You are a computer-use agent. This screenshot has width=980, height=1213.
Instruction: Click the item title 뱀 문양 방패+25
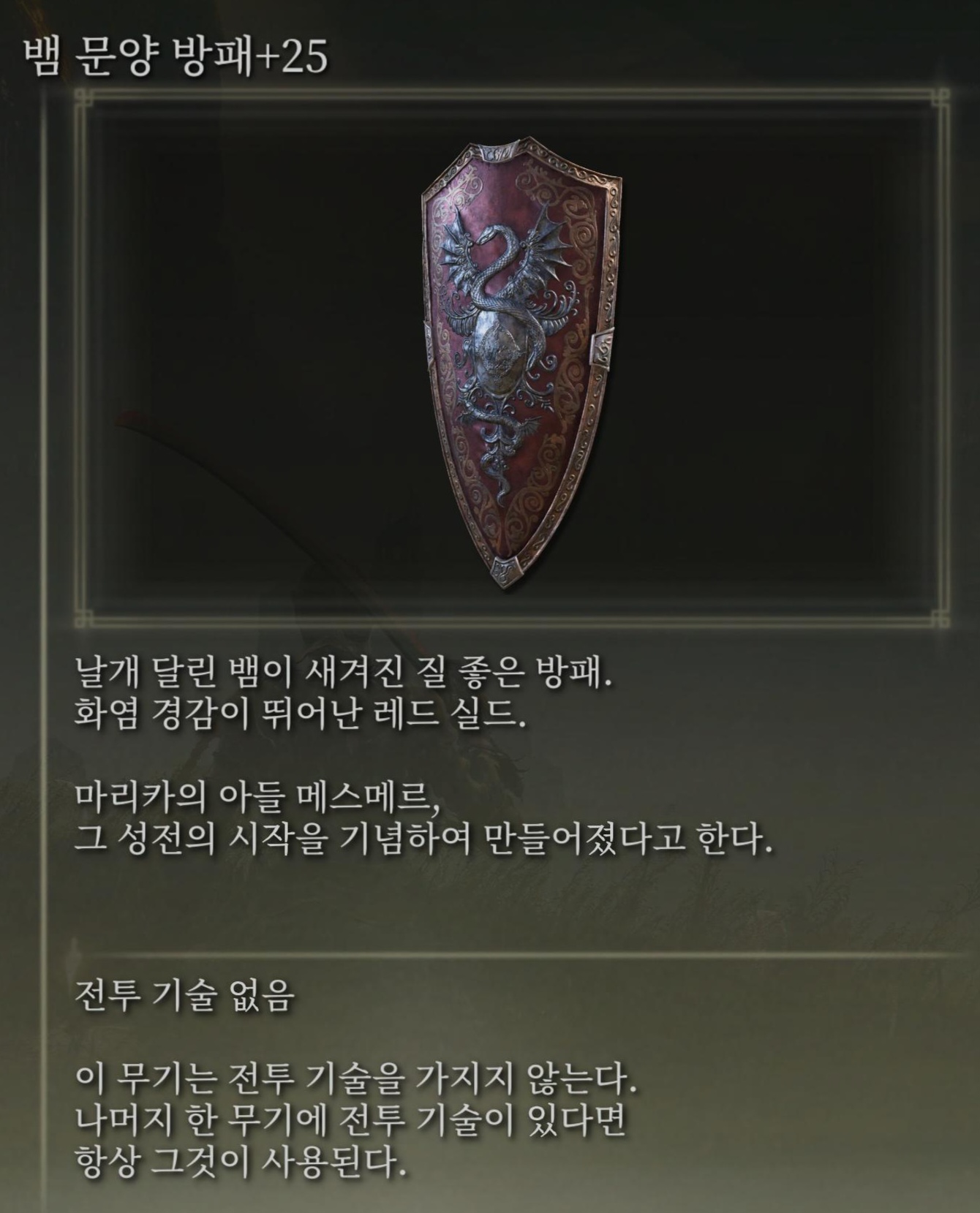click(176, 57)
